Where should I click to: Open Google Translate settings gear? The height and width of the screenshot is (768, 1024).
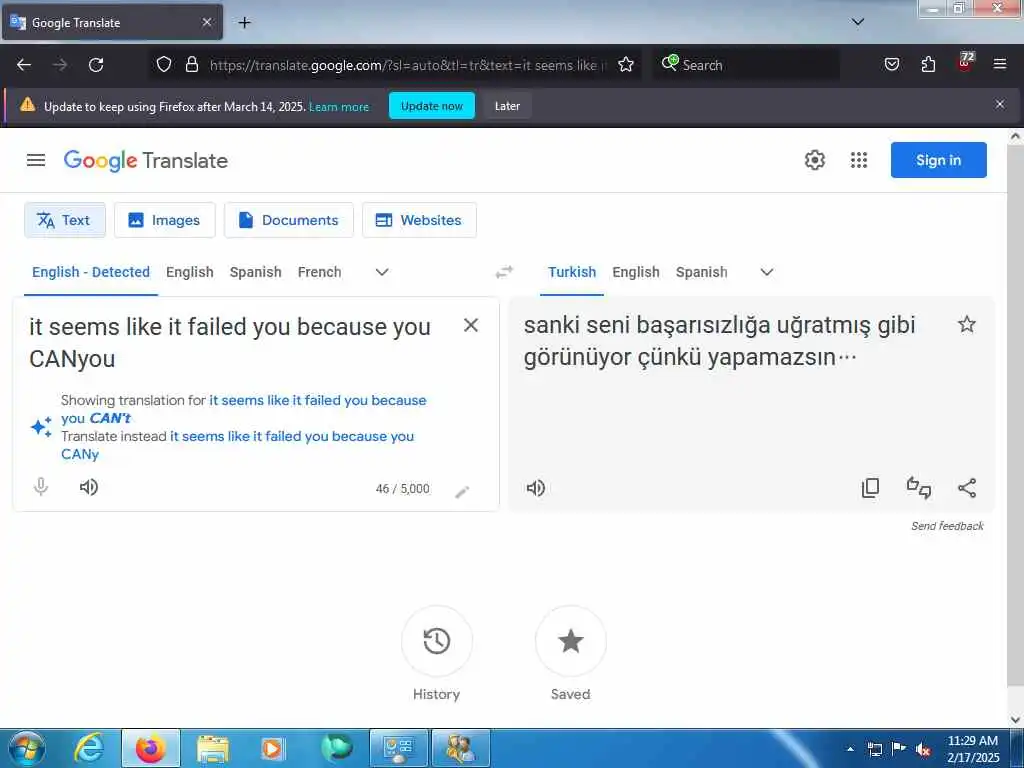(x=814, y=160)
